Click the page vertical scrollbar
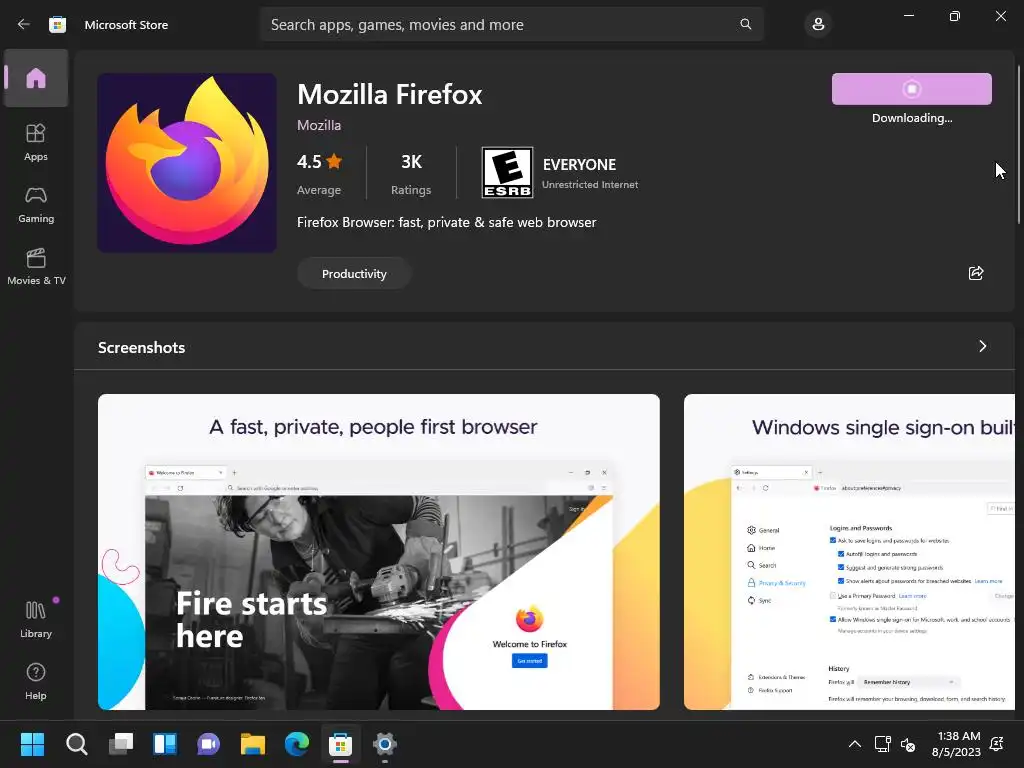The height and width of the screenshot is (768, 1024). (x=1018, y=145)
